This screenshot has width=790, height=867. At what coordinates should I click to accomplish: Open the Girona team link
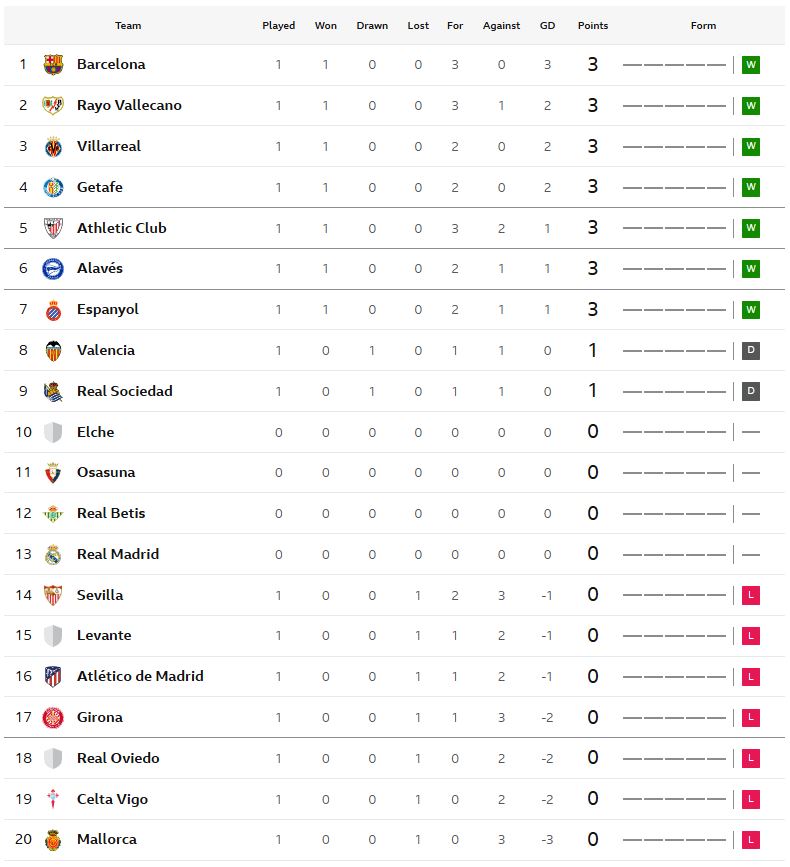100,717
